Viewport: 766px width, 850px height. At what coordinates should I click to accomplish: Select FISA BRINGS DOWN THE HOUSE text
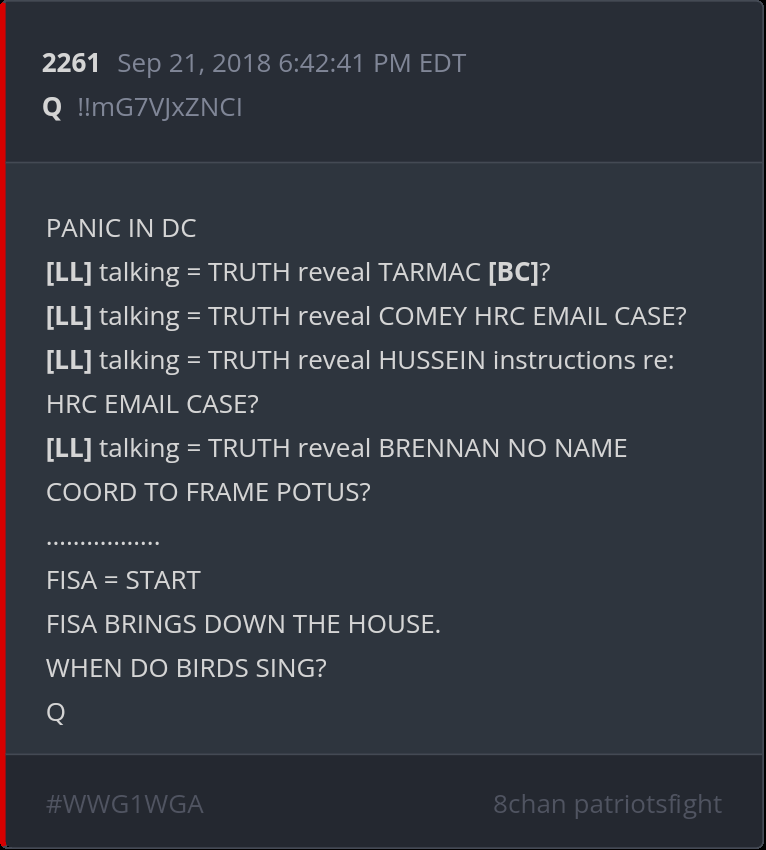click(243, 624)
